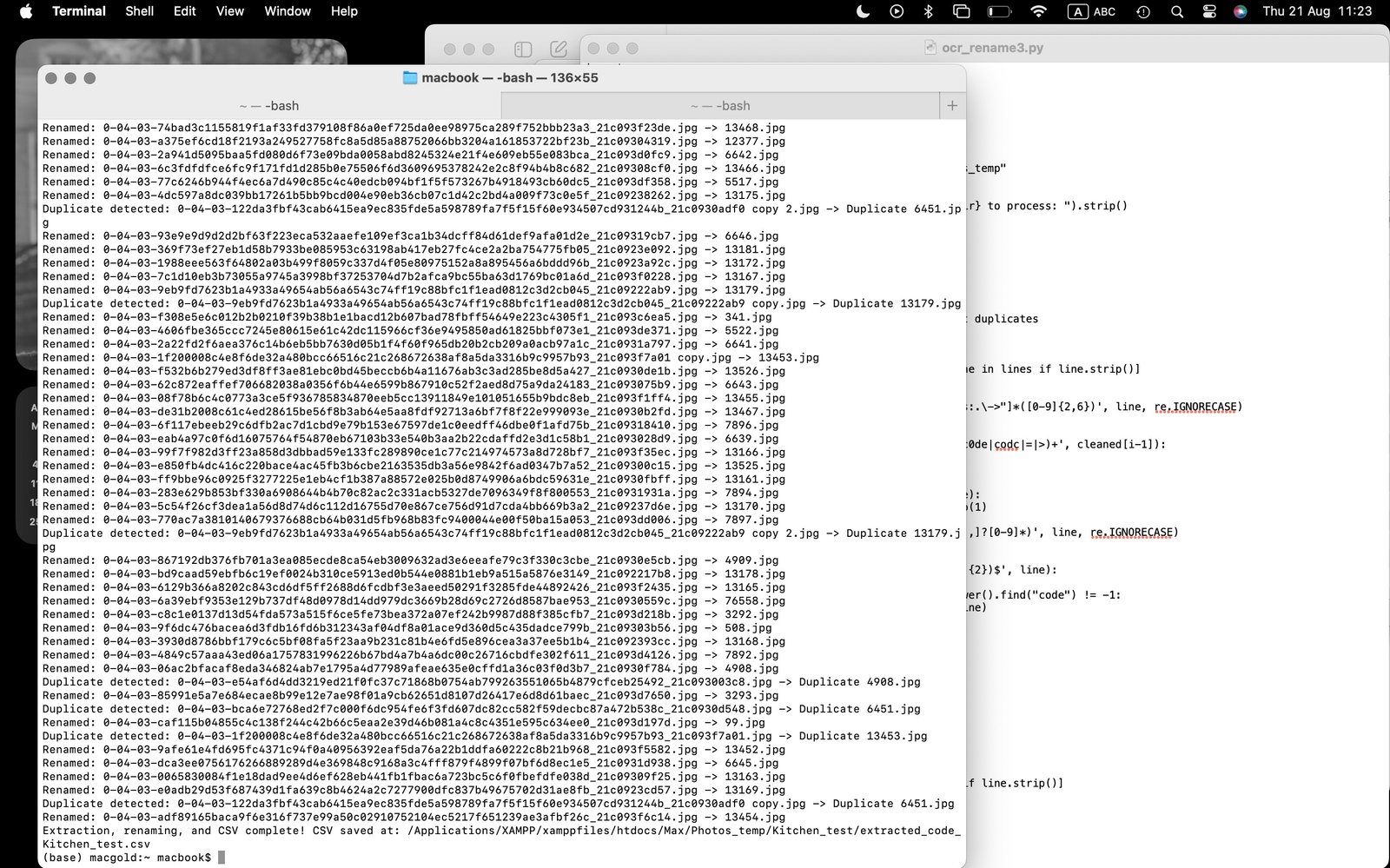Open the Wi-Fi status menu
Viewport: 1390px width, 868px height.
click(1038, 11)
